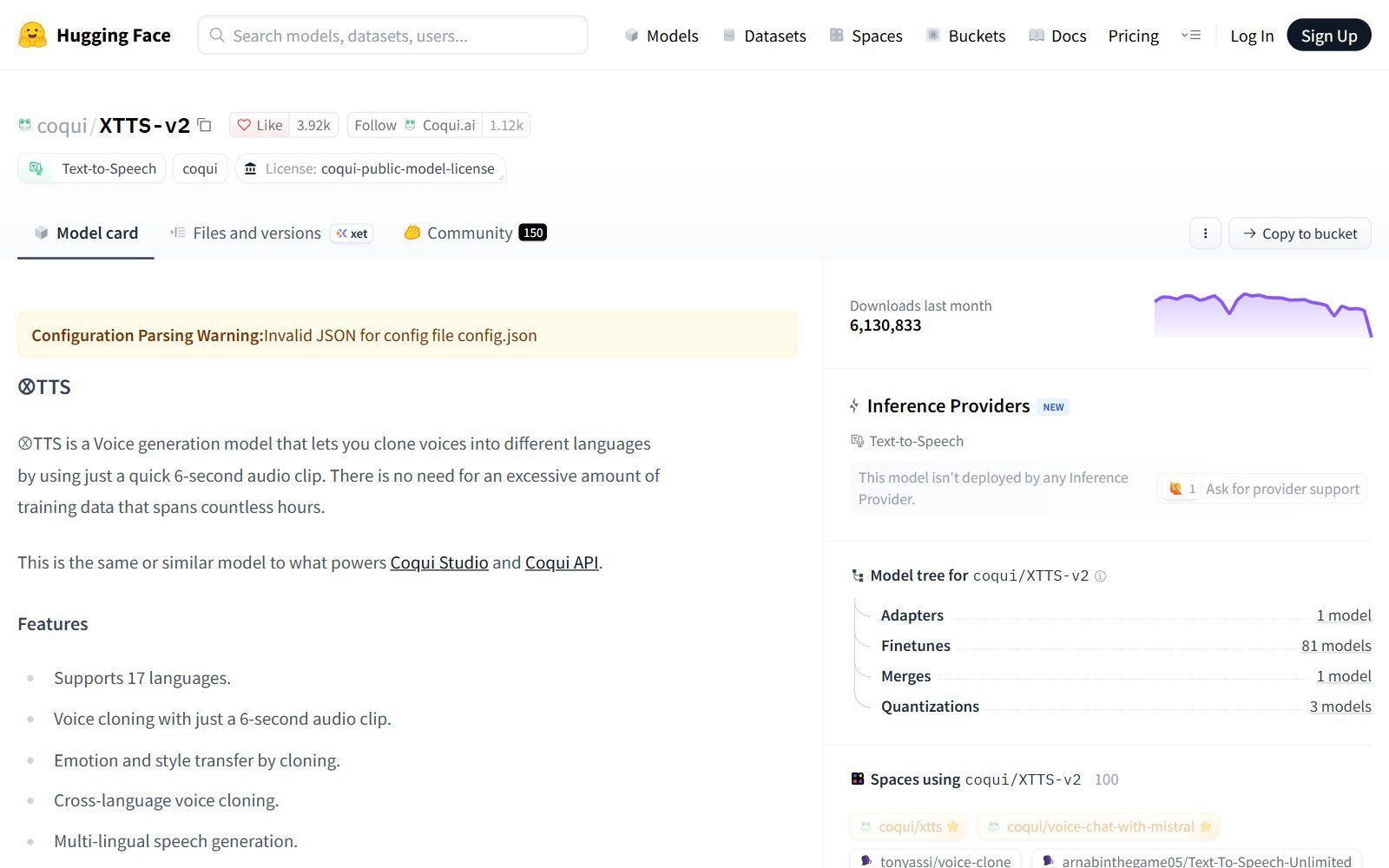The height and width of the screenshot is (868, 1389).
Task: Copy model name with the copy icon
Action: click(204, 125)
